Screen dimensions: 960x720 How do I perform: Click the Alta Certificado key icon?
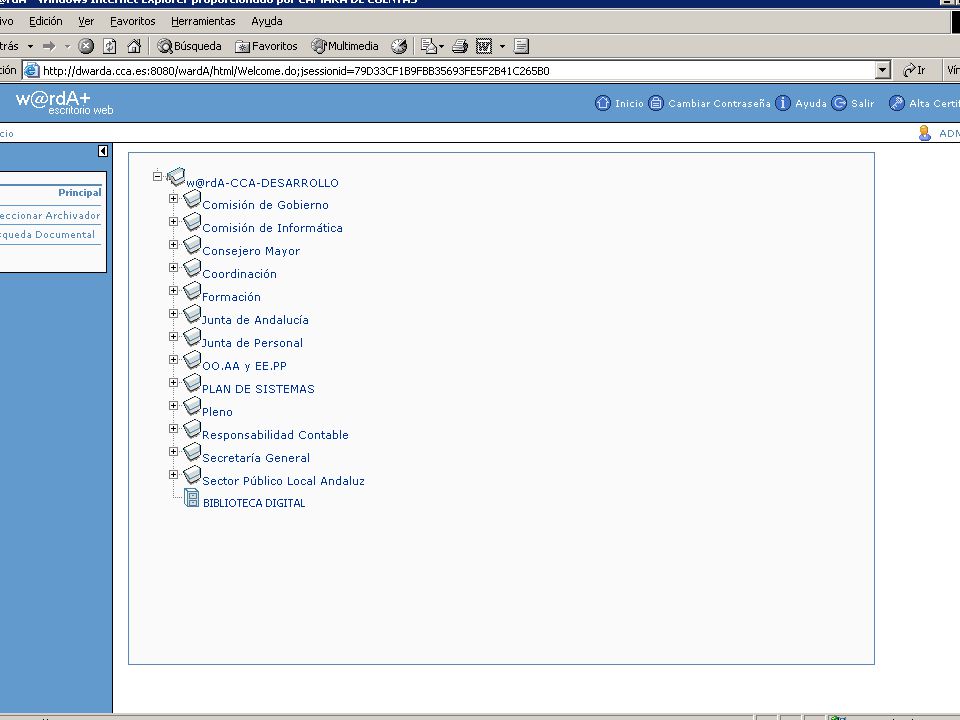896,103
